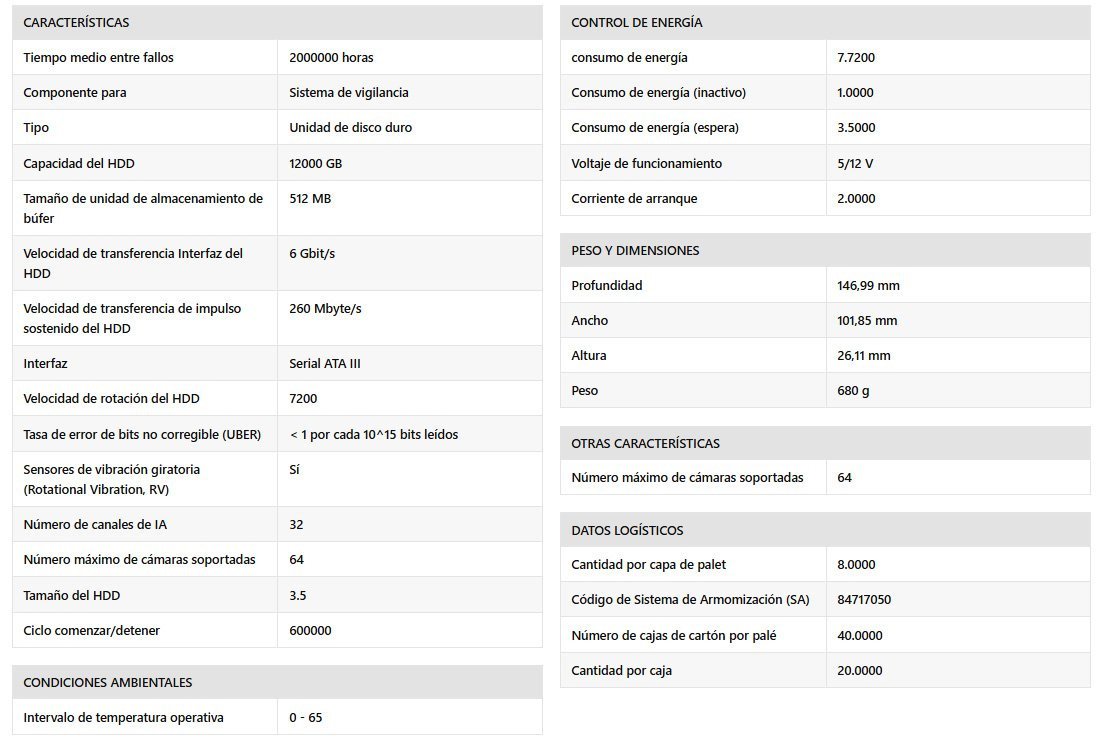Select the '680 g' weight value

tap(853, 390)
